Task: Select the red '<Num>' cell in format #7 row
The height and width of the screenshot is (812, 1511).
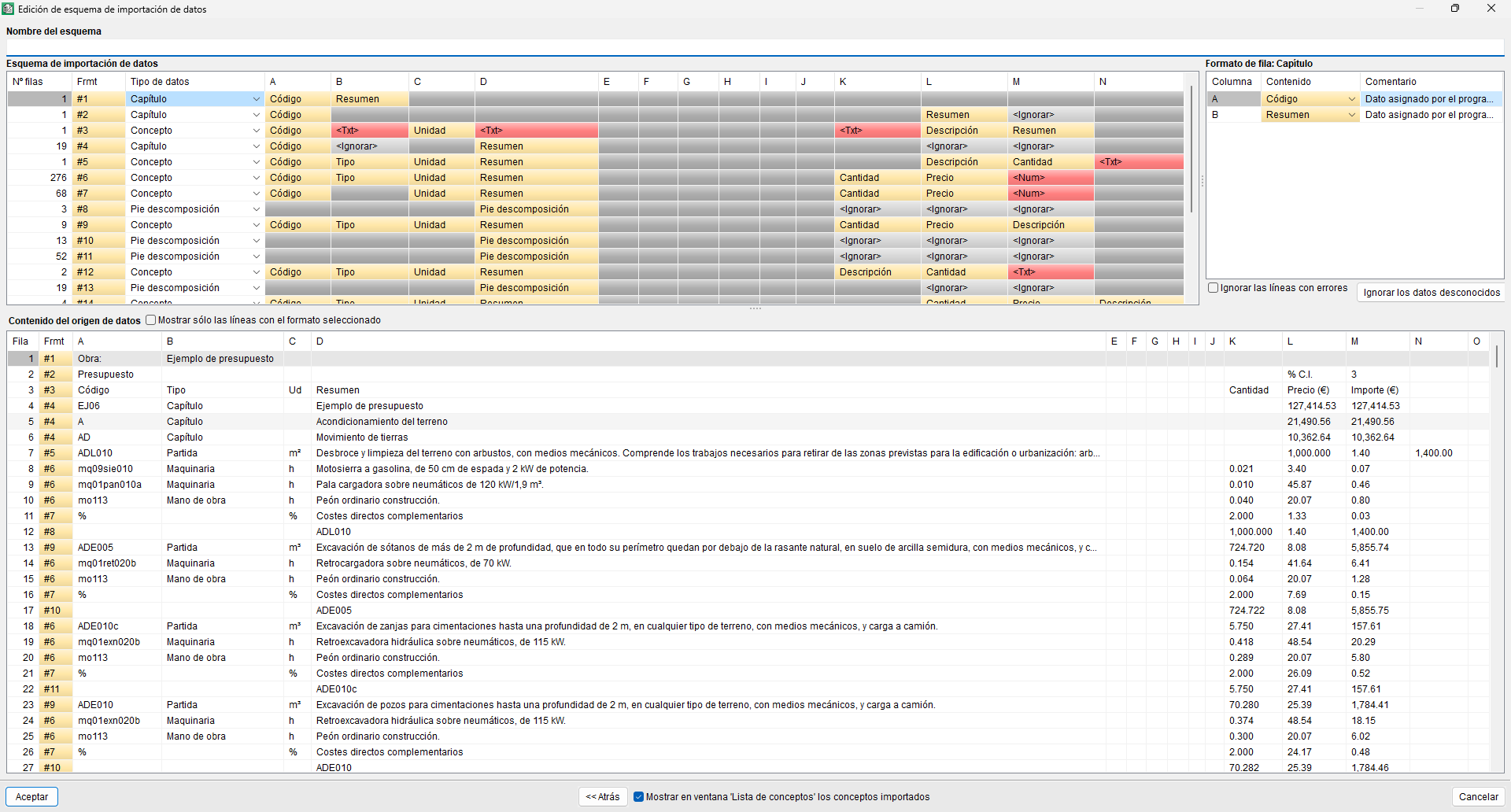Action: (x=1051, y=194)
